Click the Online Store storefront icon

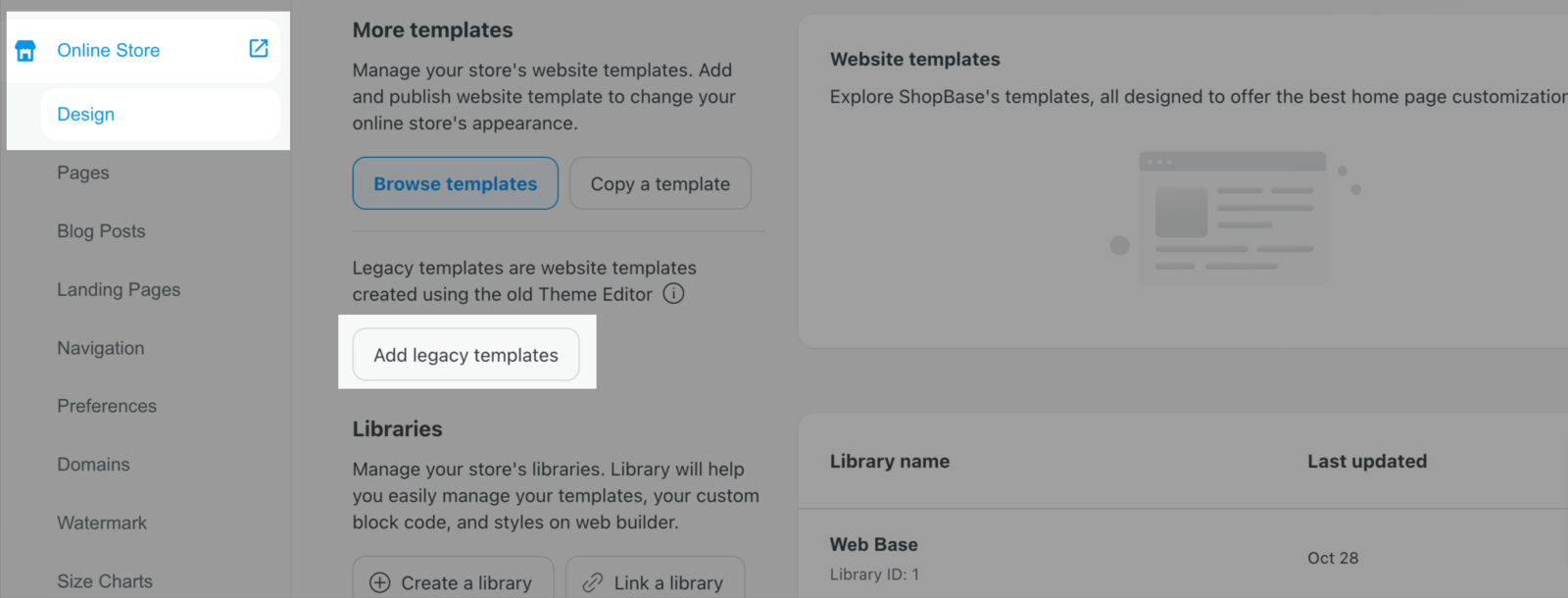pos(25,50)
